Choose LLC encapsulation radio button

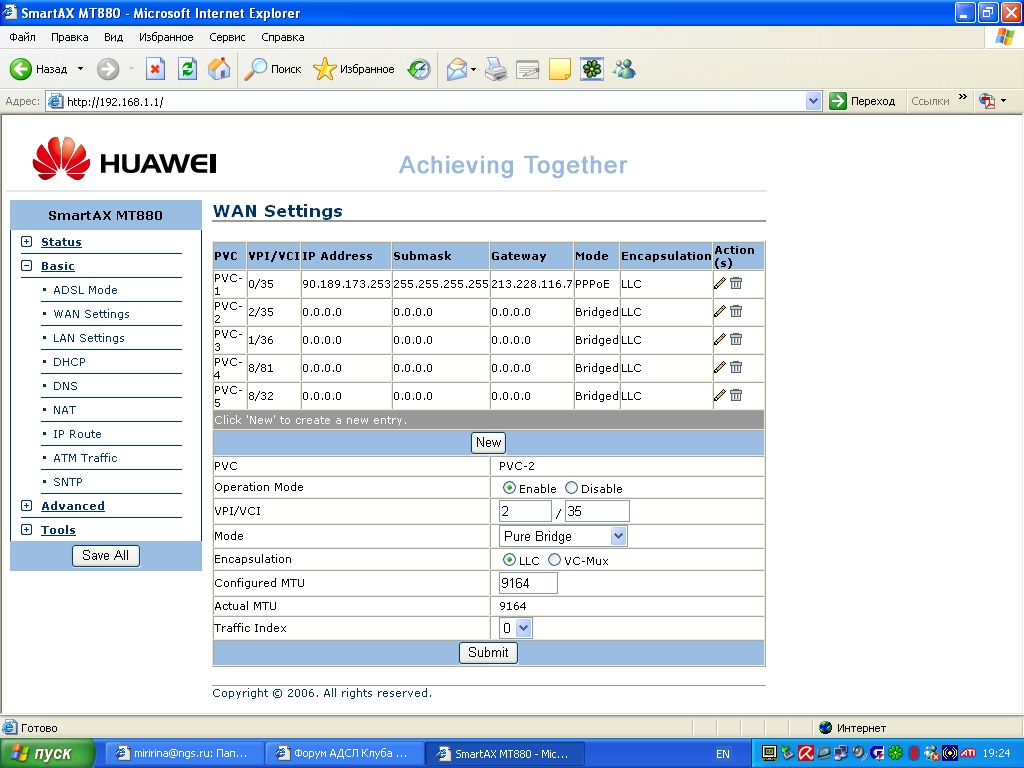click(x=509, y=560)
